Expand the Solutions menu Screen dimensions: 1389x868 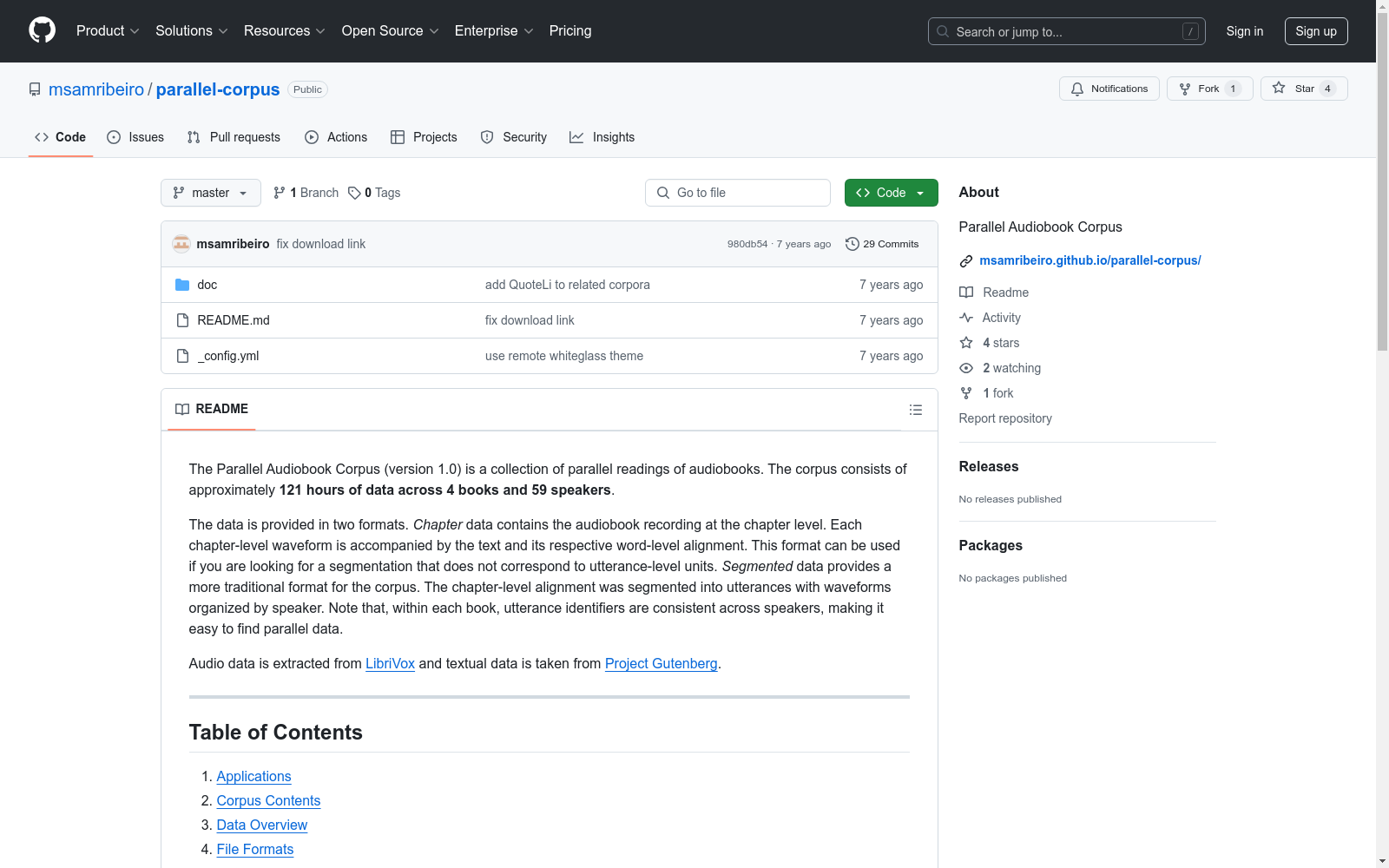click(192, 31)
